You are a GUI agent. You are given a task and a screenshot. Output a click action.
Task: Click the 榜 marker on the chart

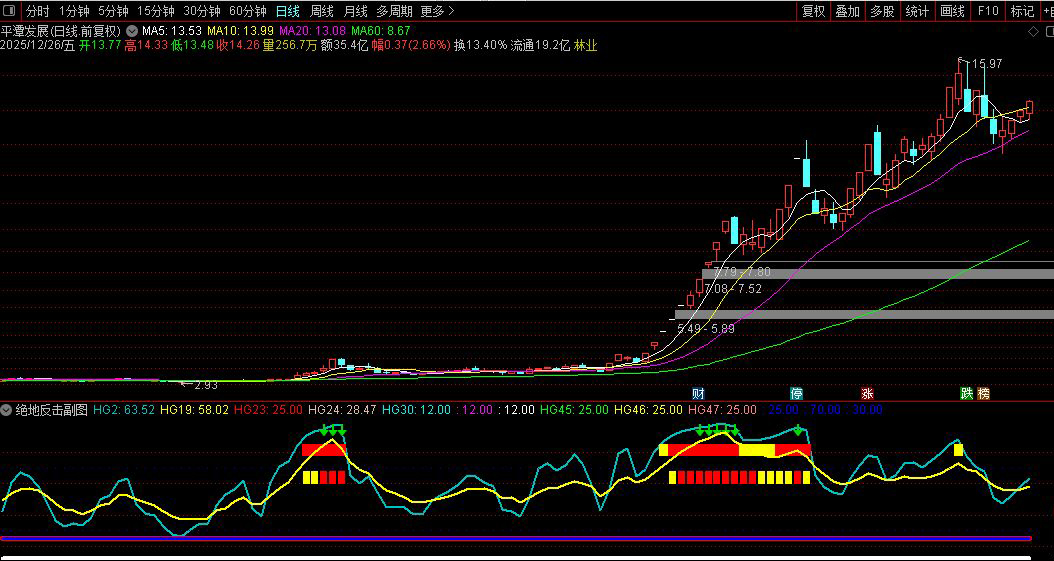983,393
